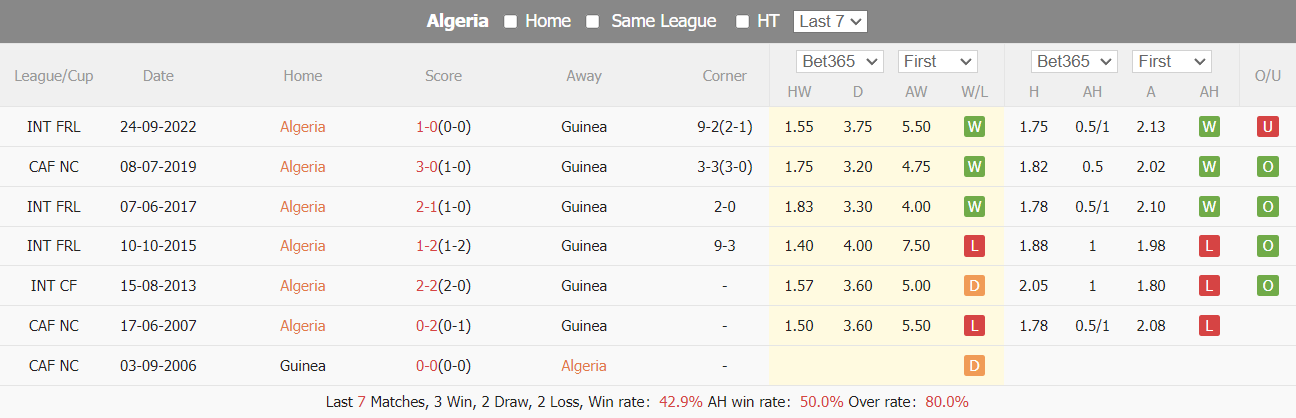This screenshot has height=418, width=1296.
Task: Click the AH red L badge for 17-06-2007
Action: pyautogui.click(x=1210, y=326)
